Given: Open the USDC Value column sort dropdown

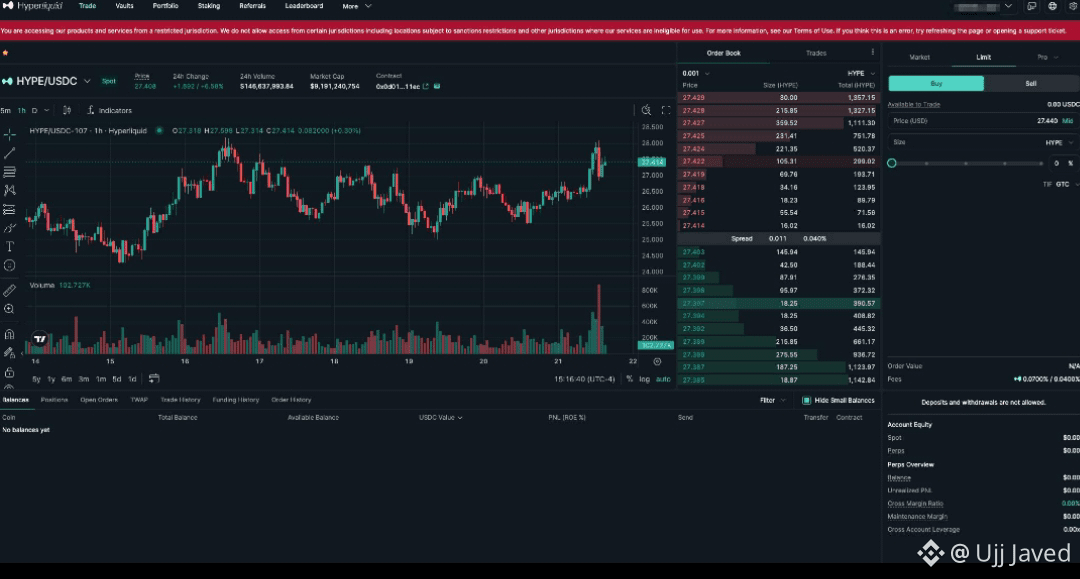Looking at the screenshot, I should click(440, 417).
